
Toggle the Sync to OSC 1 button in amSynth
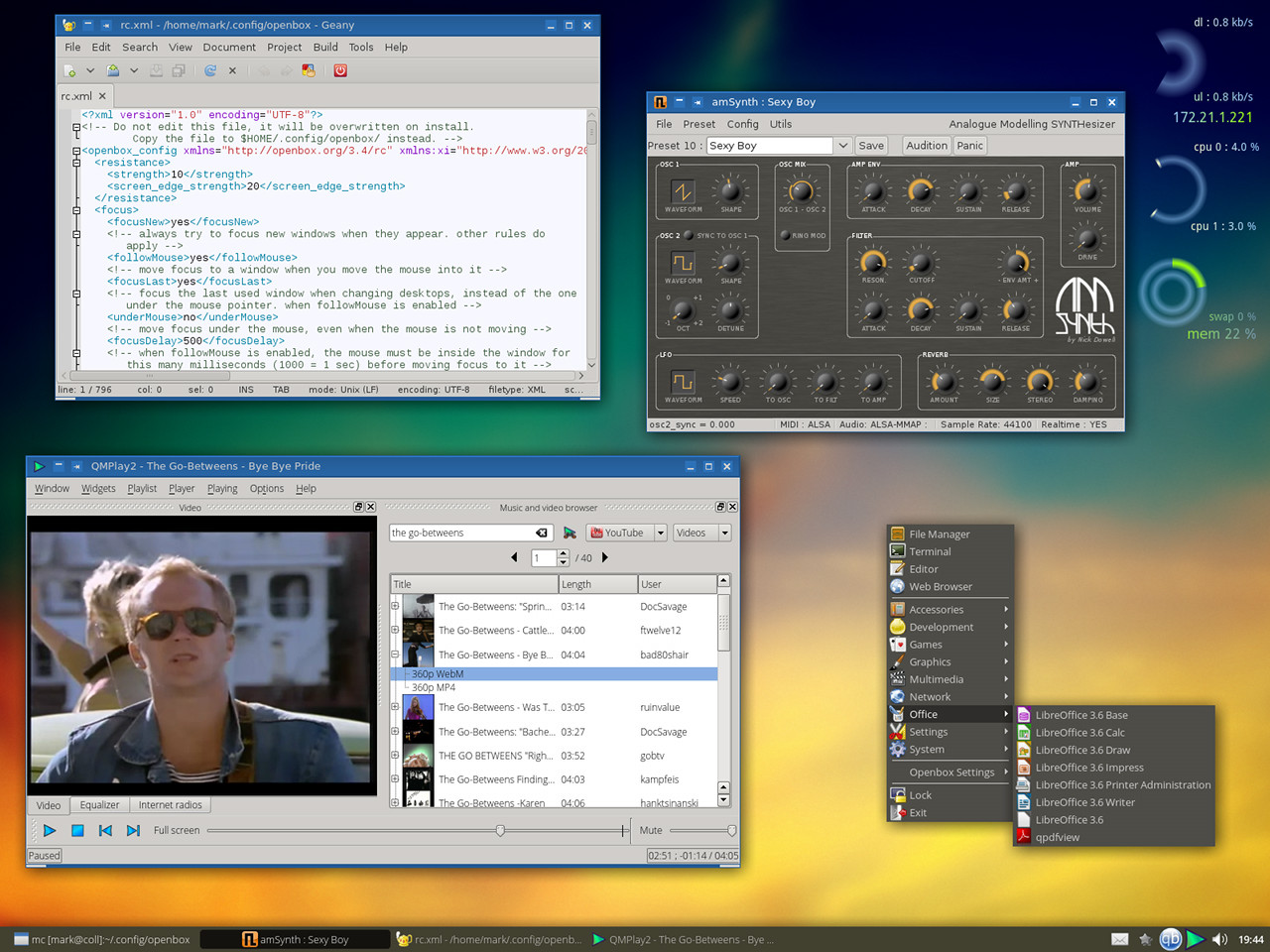(x=689, y=236)
